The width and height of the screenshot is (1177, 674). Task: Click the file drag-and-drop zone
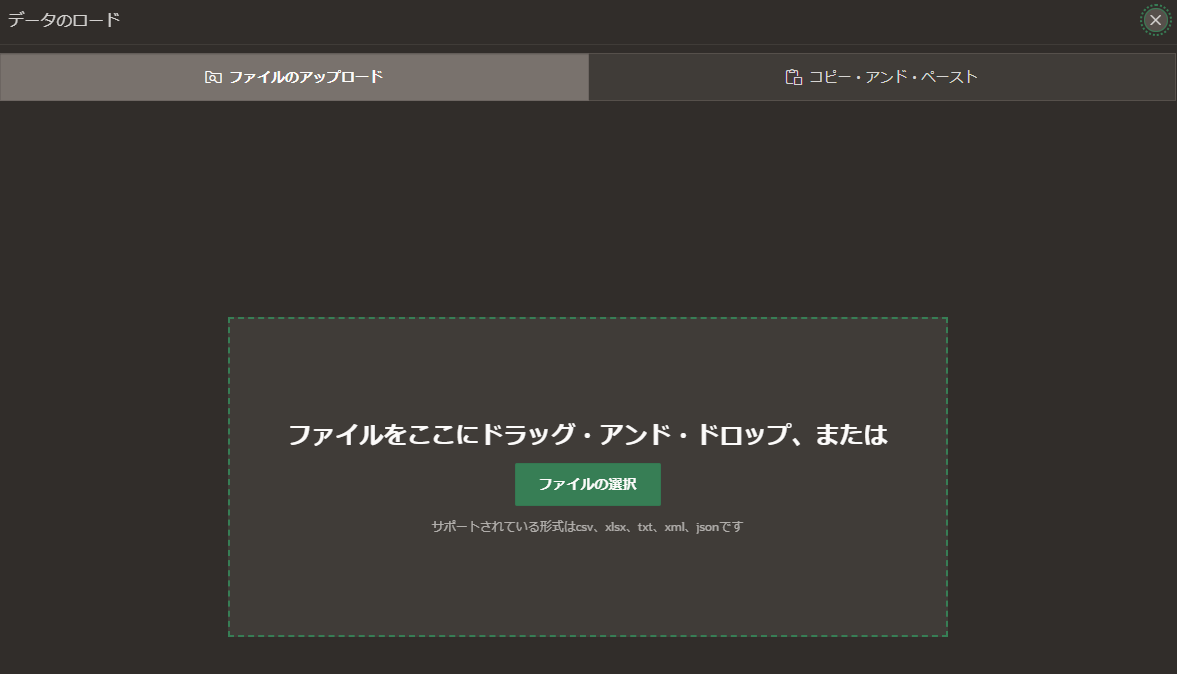[588, 477]
